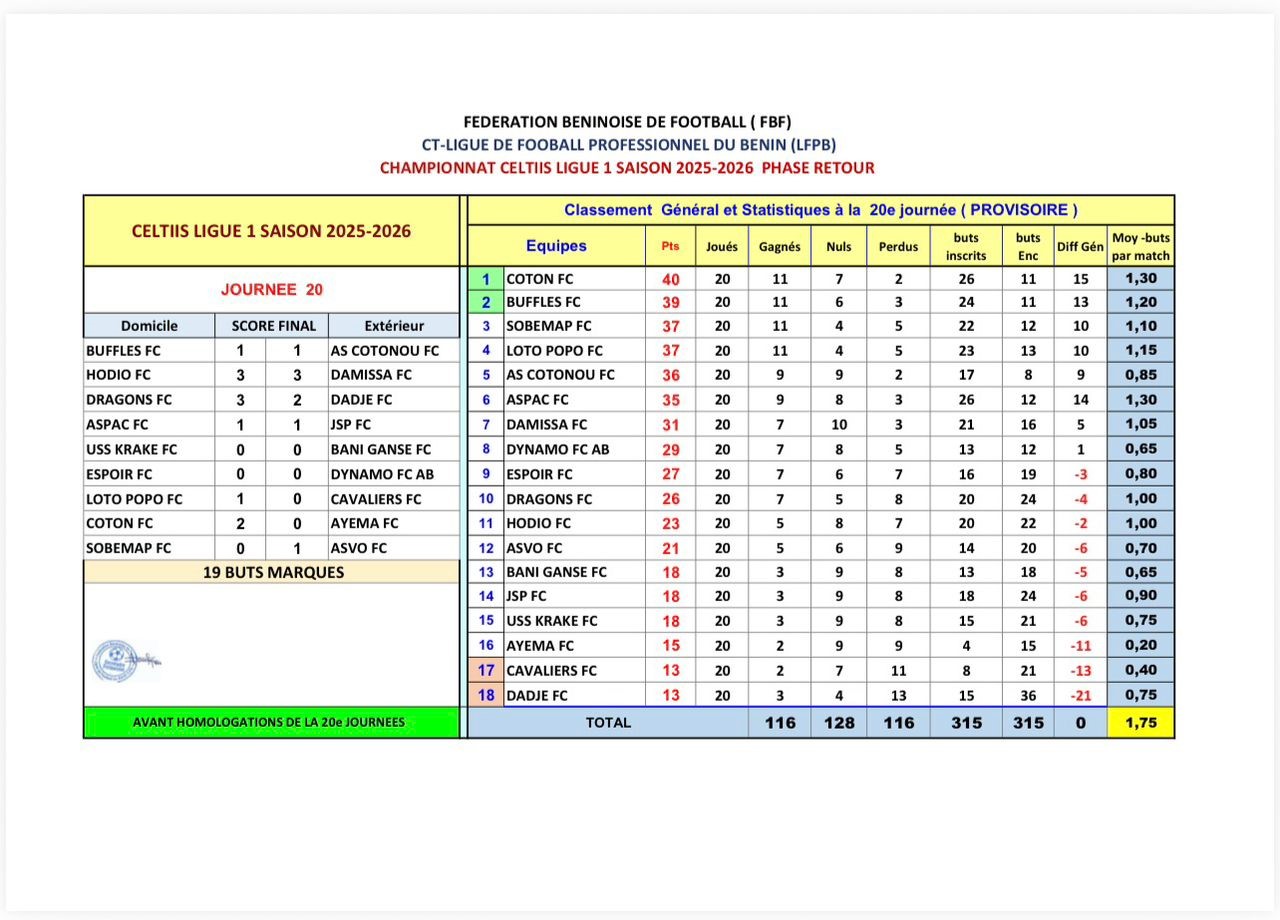Image resolution: width=1280 pixels, height=920 pixels.
Task: Click rank number 17 beside CAVALIERS FC
Action: click(x=486, y=671)
